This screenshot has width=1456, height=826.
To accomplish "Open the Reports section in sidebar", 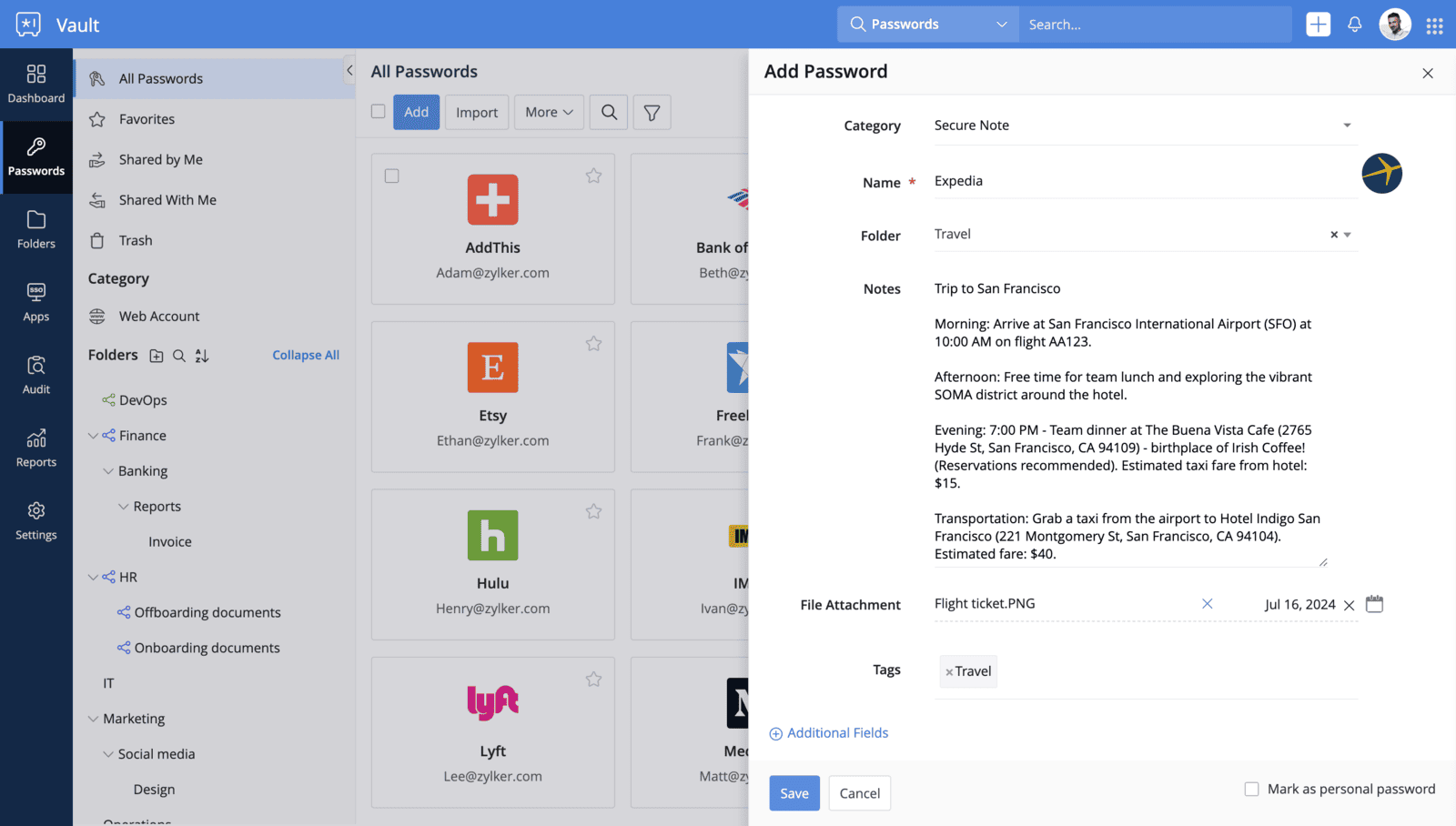I will (x=36, y=448).
